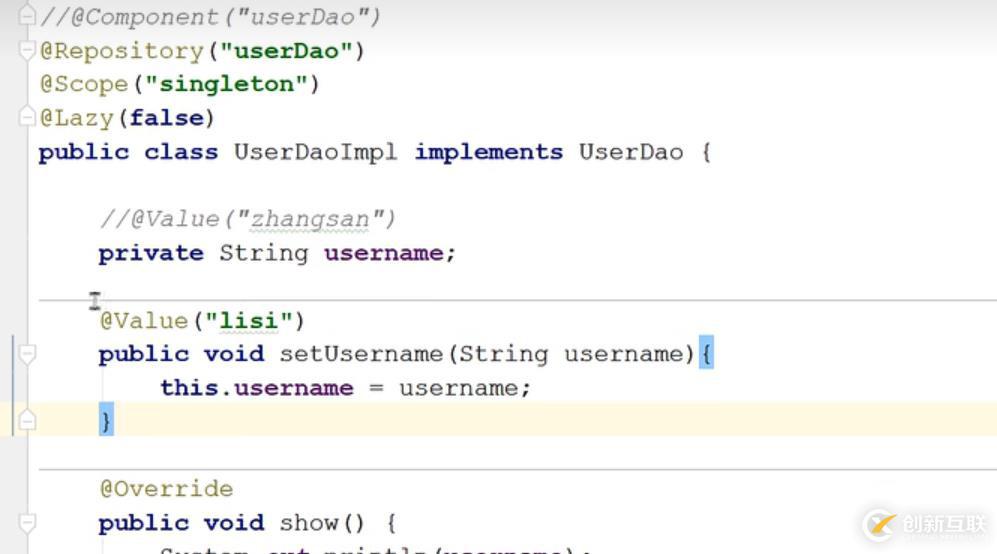Click the highlighted closing brace of setUsername
The image size is (997, 554).
point(106,420)
